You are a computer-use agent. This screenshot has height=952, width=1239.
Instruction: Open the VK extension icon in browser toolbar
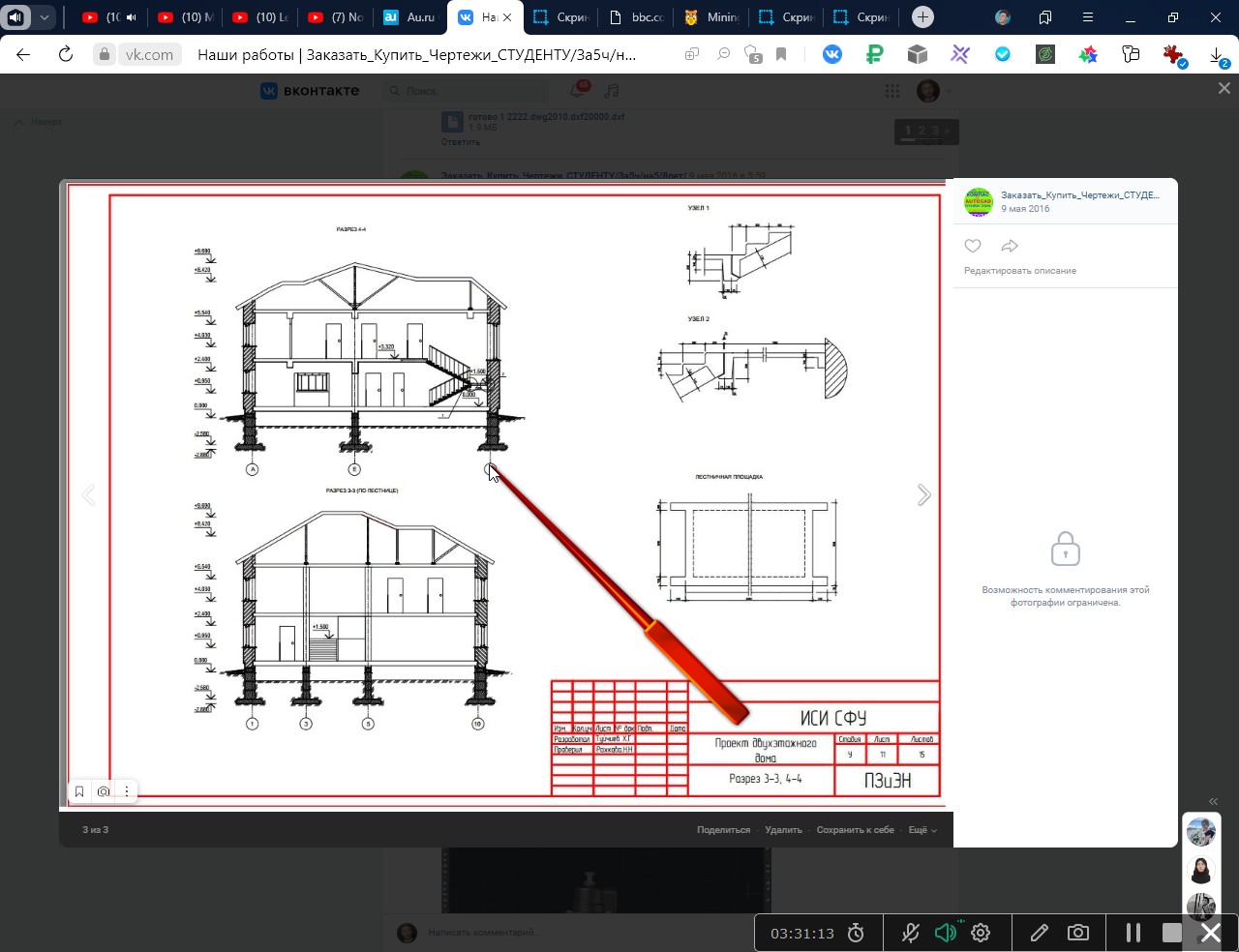(832, 55)
